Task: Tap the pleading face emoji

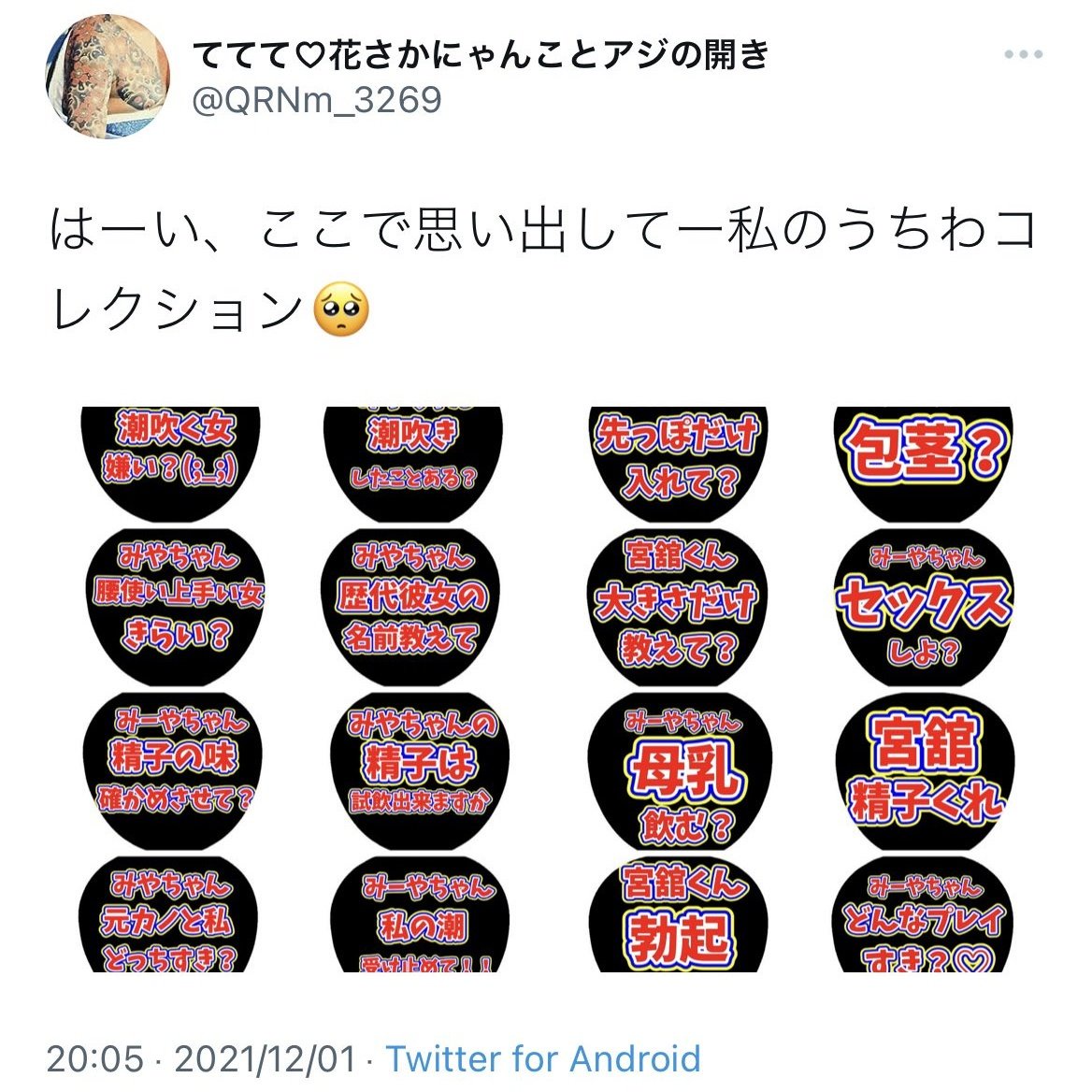Action: point(341,309)
